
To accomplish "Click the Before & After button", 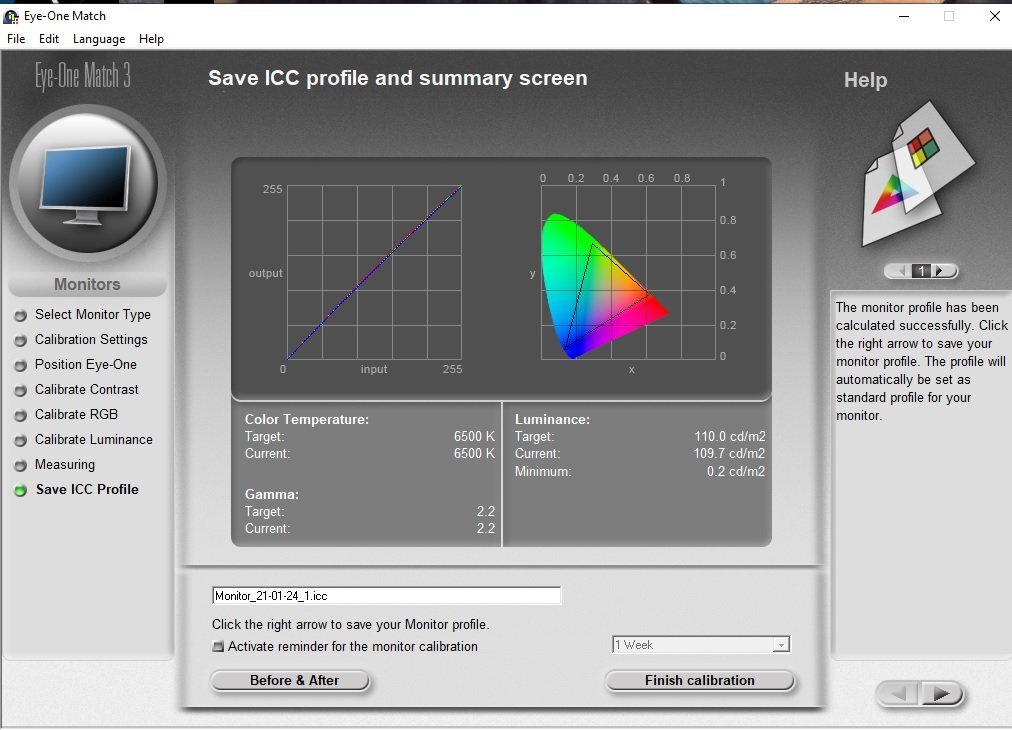I will coord(290,680).
